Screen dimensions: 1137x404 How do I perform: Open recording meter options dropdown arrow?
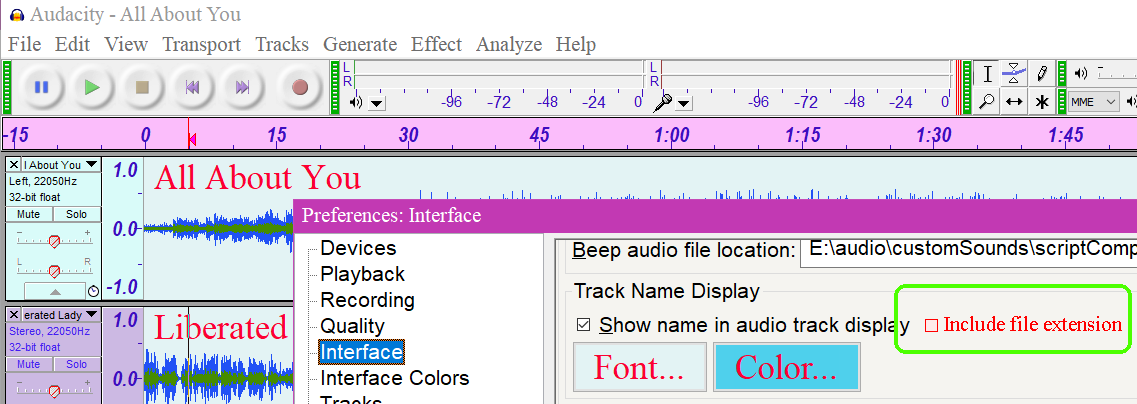[684, 103]
